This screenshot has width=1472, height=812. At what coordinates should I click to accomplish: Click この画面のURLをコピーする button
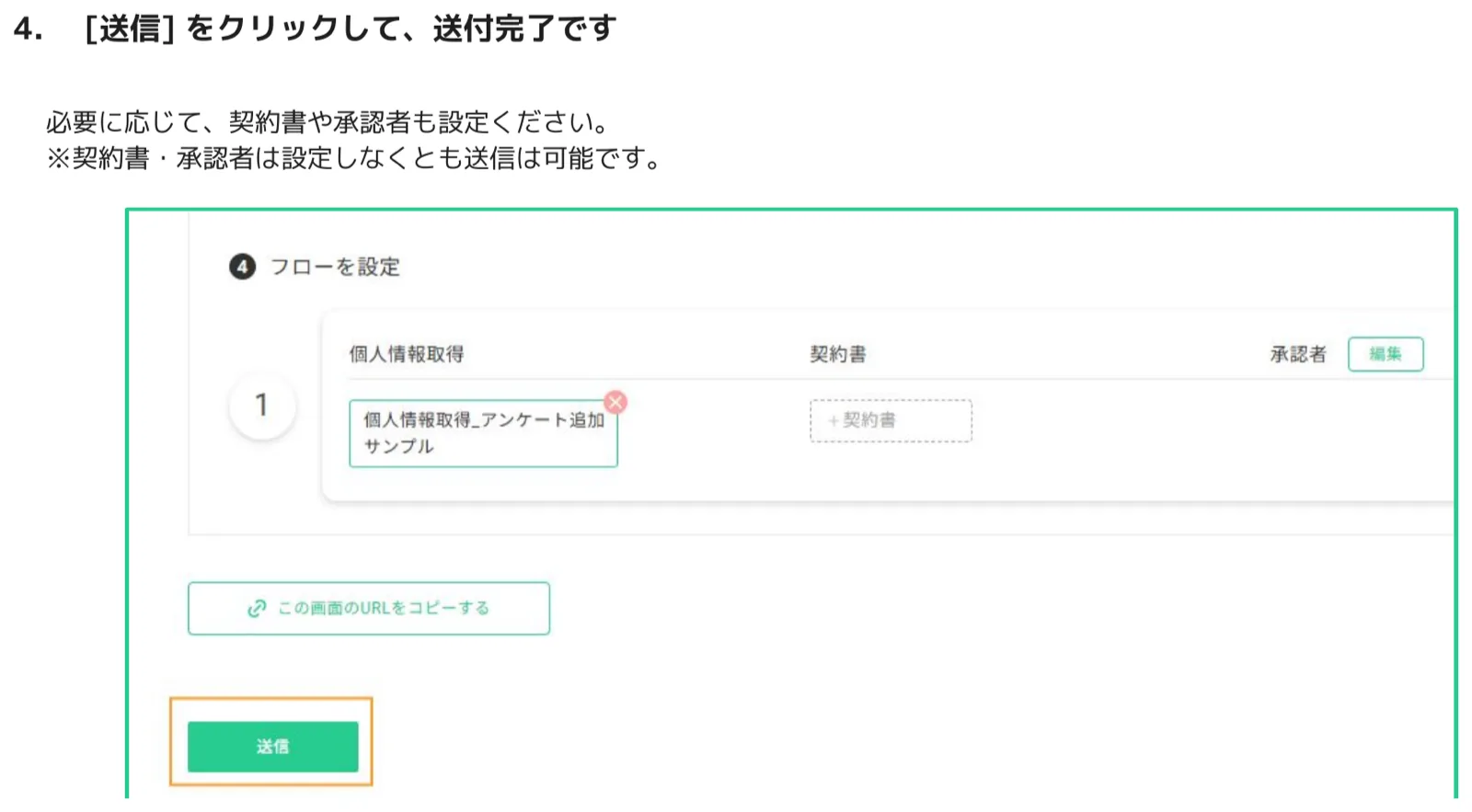click(x=368, y=608)
